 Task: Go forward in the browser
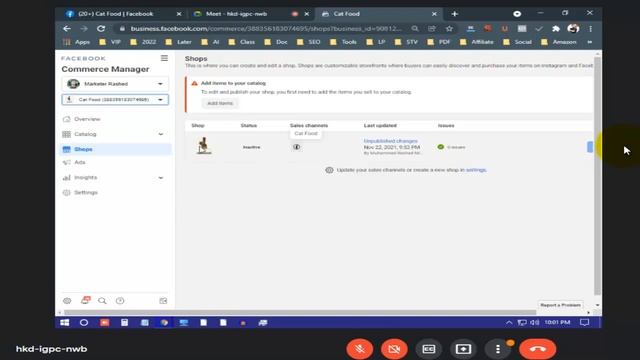point(84,29)
